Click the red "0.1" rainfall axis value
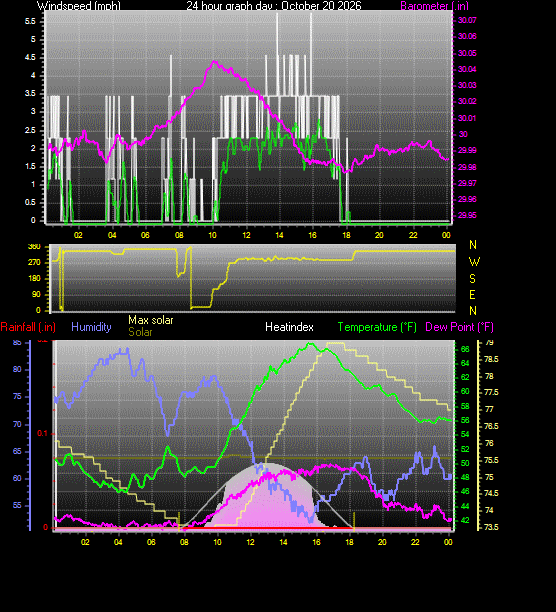This screenshot has width=556, height=612. pyautogui.click(x=42, y=434)
